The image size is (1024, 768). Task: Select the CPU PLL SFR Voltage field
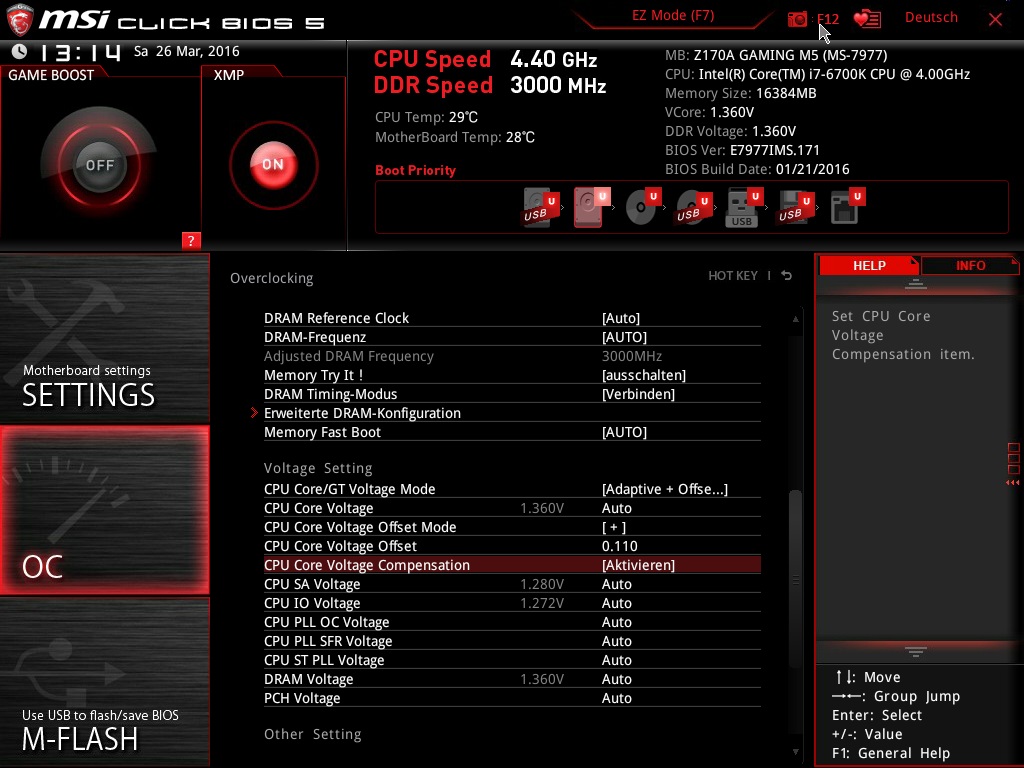[x=512, y=641]
